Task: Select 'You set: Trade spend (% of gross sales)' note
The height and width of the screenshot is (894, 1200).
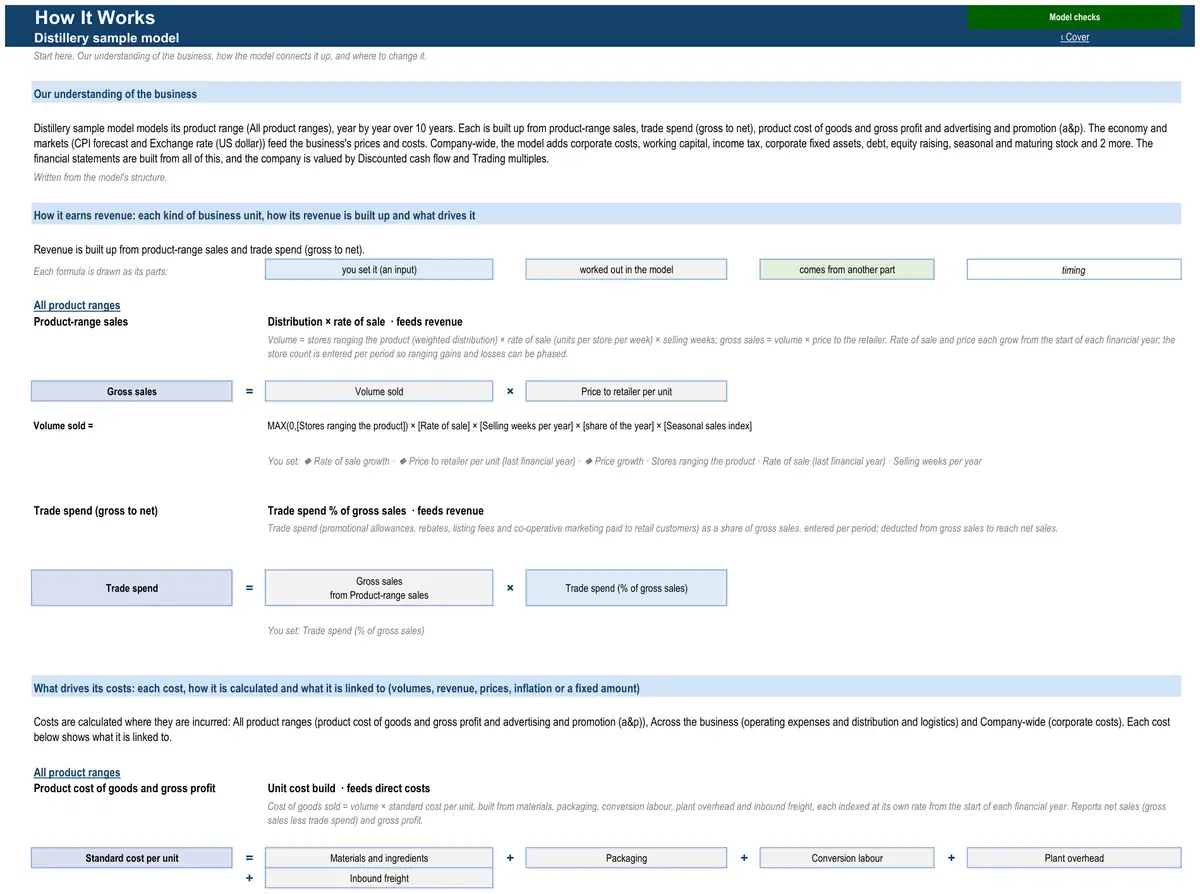Action: 346,631
